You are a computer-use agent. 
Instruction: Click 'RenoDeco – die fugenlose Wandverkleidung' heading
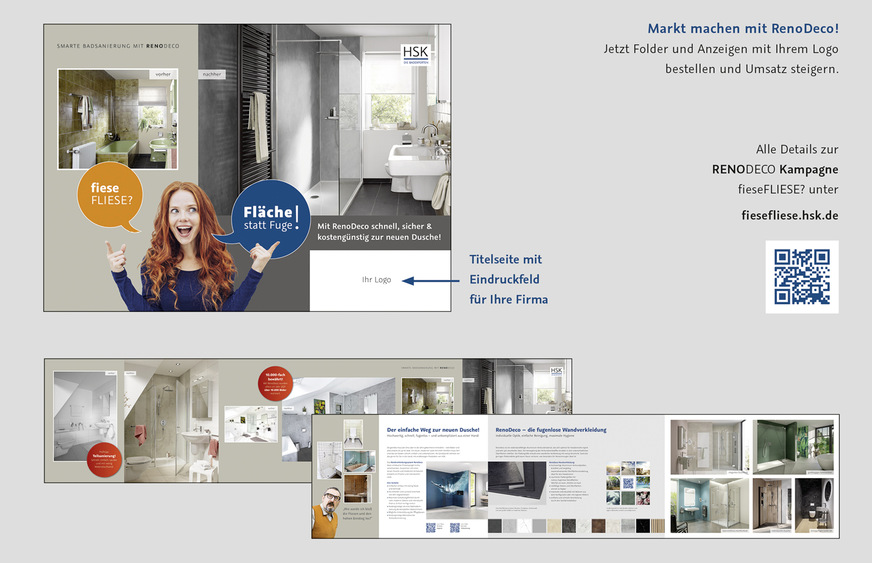tap(551, 430)
